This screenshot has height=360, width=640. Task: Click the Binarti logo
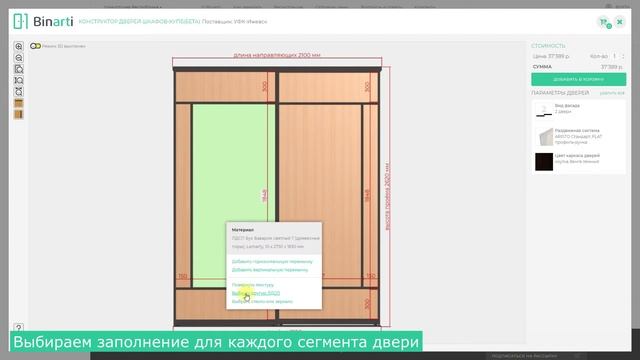coord(43,21)
